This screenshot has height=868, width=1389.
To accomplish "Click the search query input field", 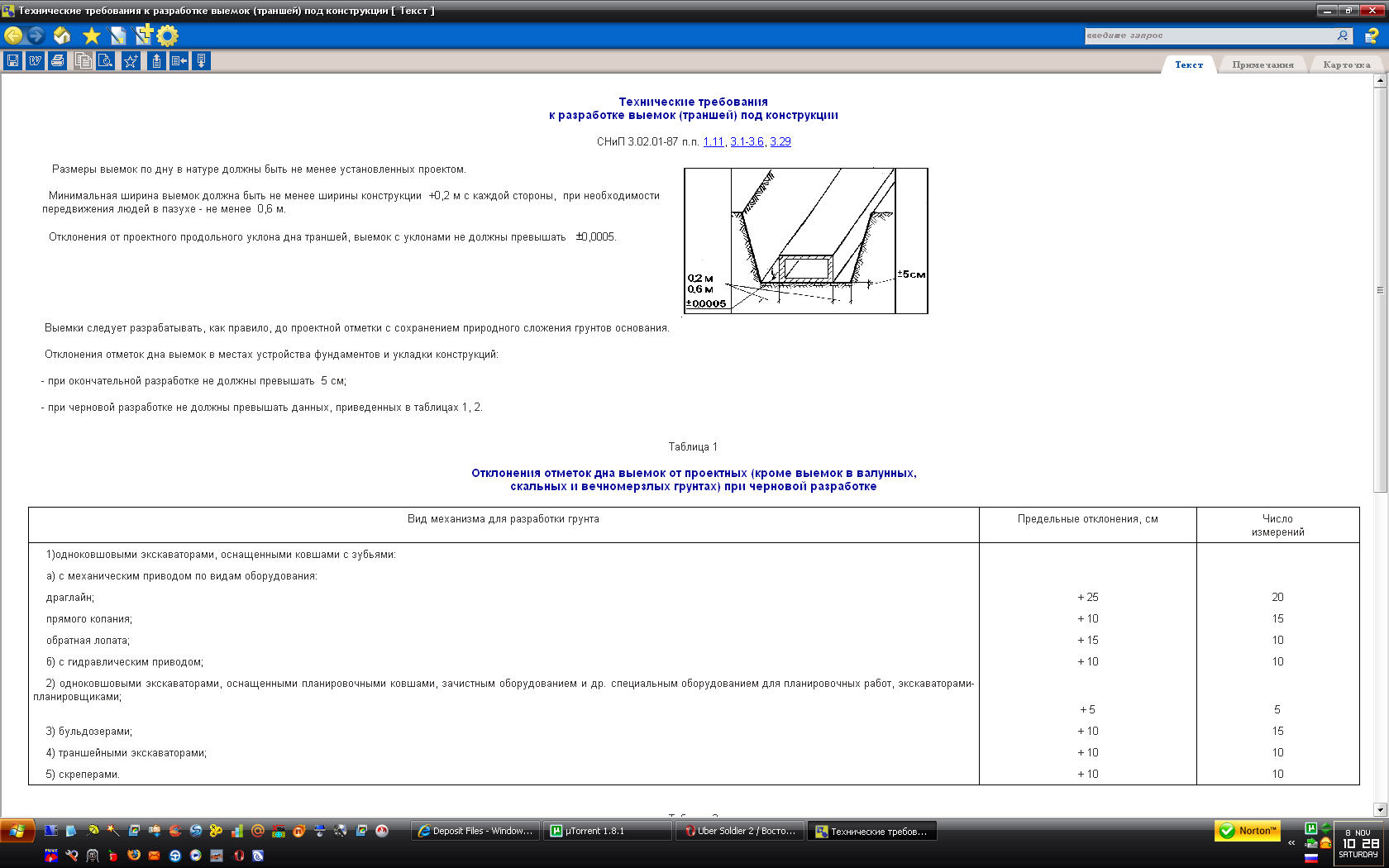I will (x=1207, y=36).
